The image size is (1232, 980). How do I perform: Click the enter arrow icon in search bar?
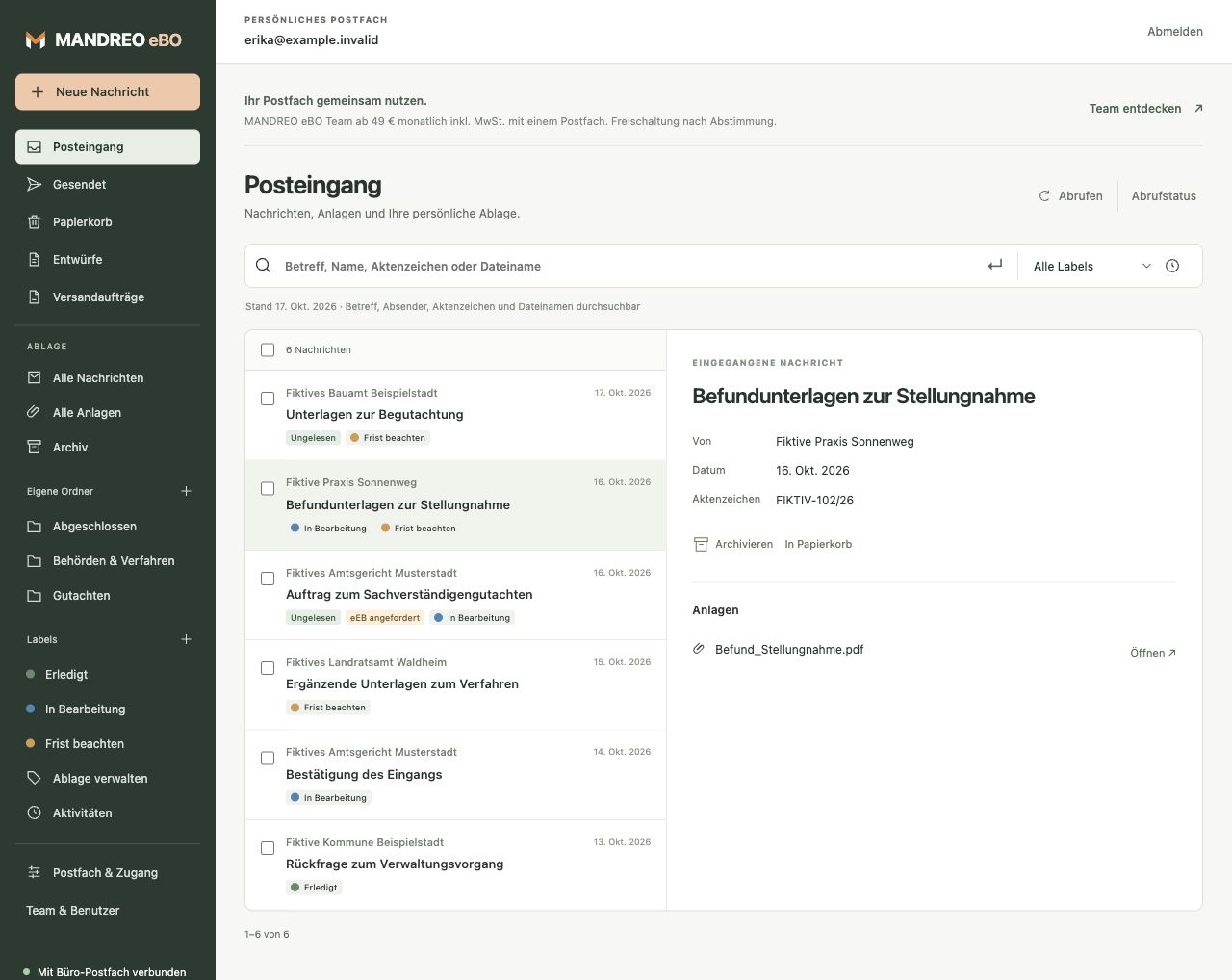[x=995, y=266]
